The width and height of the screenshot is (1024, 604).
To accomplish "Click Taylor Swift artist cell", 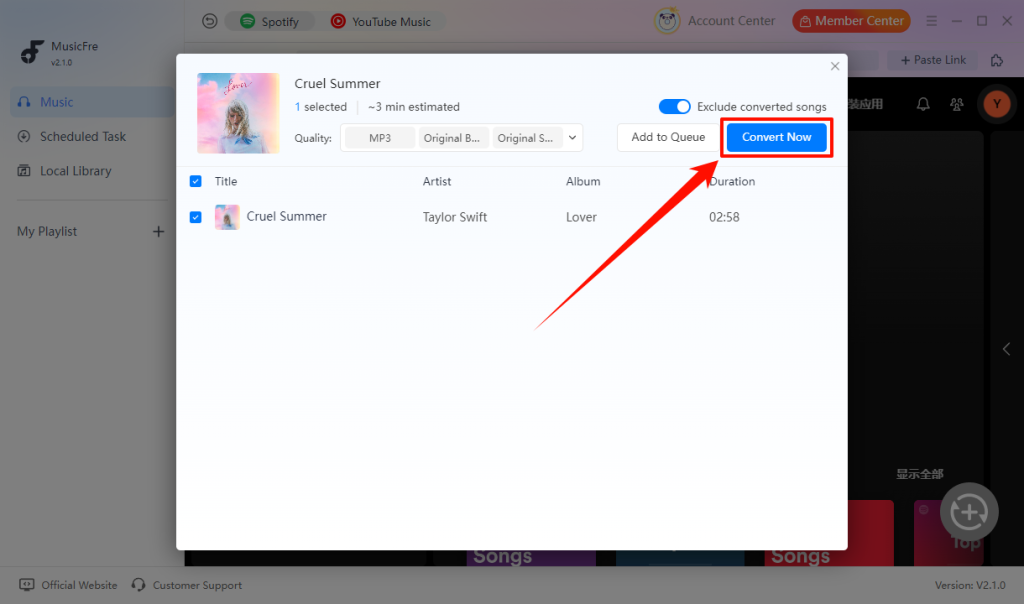I will pyautogui.click(x=455, y=217).
